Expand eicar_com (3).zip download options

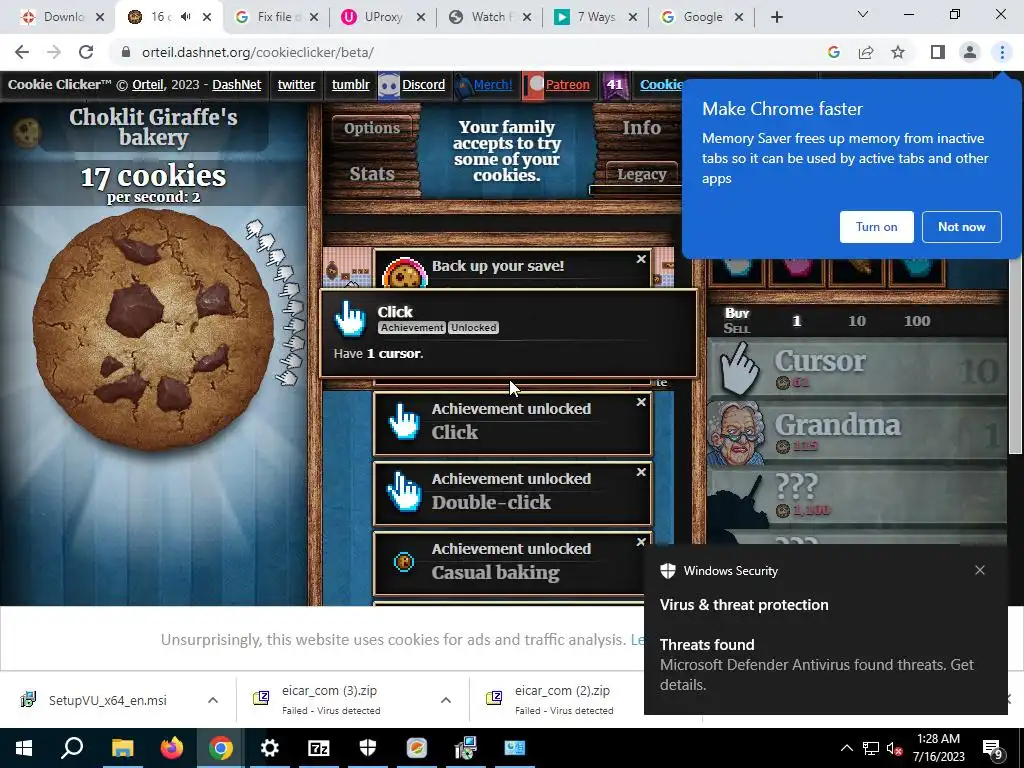[x=445, y=700]
